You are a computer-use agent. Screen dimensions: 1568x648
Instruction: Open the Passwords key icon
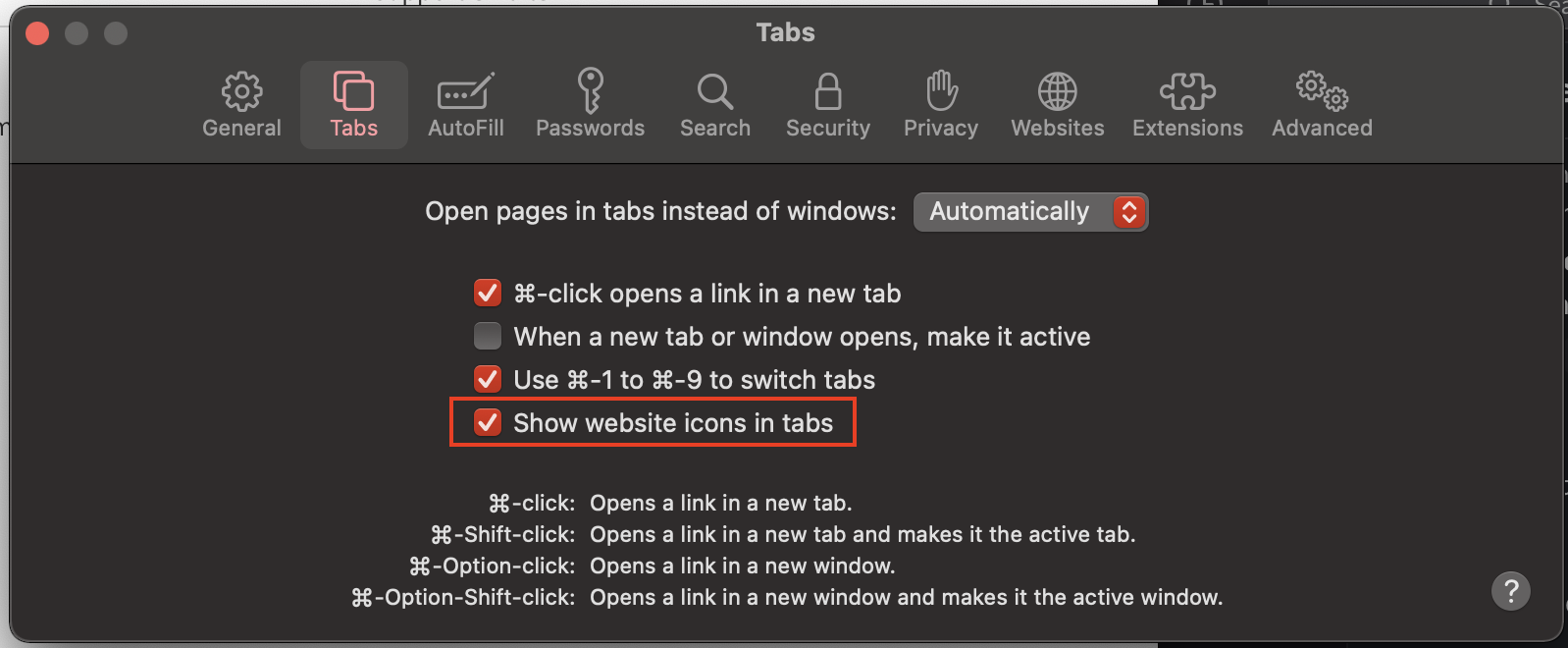(590, 91)
